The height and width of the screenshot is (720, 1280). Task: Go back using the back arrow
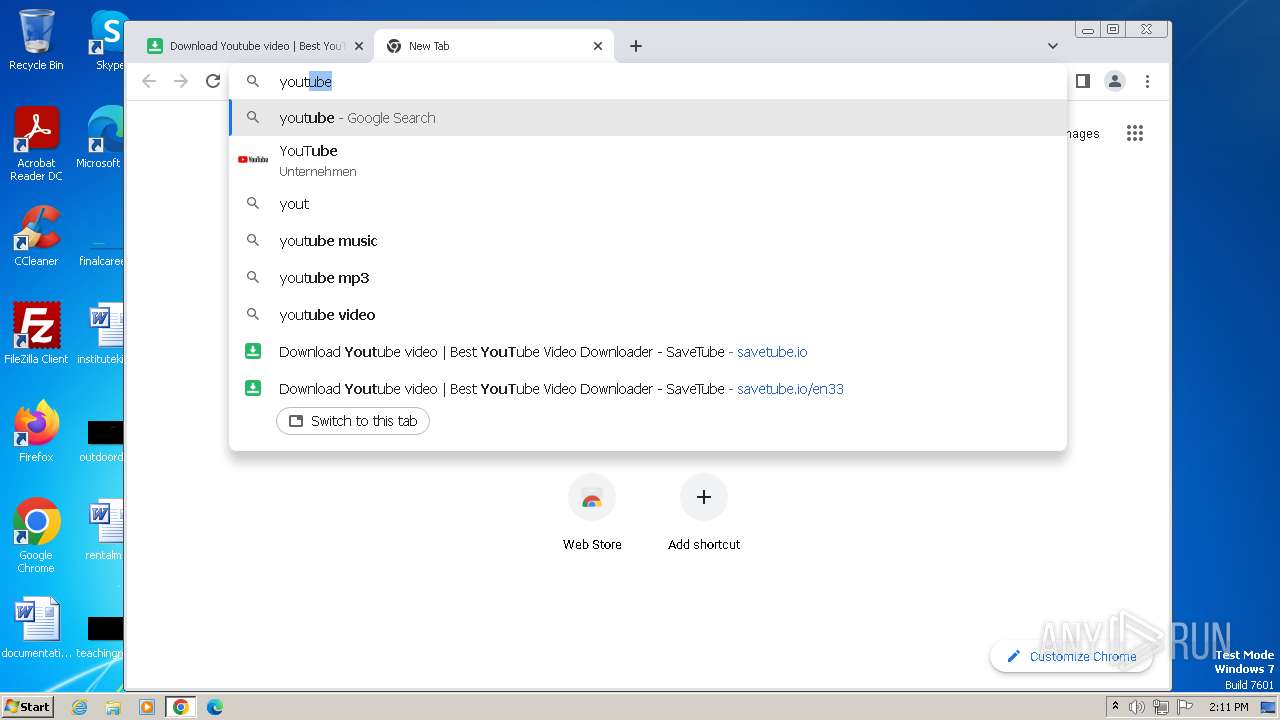click(149, 81)
